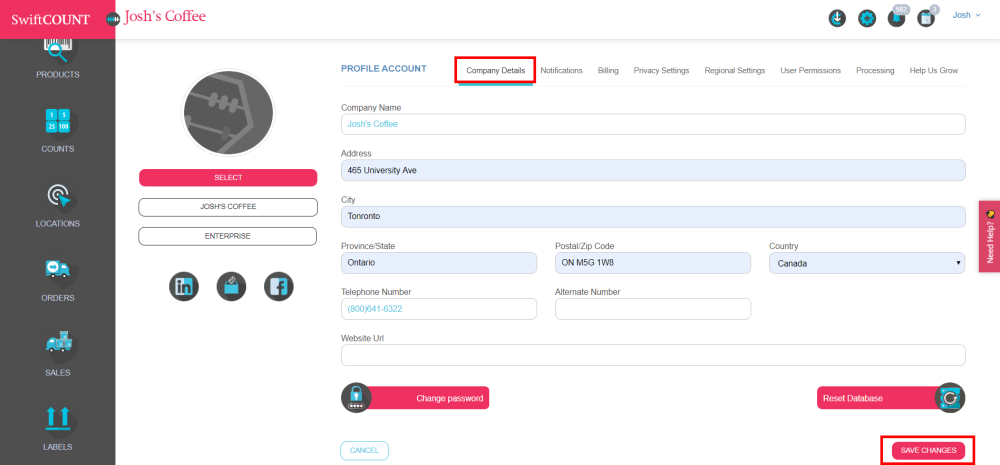The image size is (1000, 465).
Task: Open the User Permissions tab
Action: [811, 71]
